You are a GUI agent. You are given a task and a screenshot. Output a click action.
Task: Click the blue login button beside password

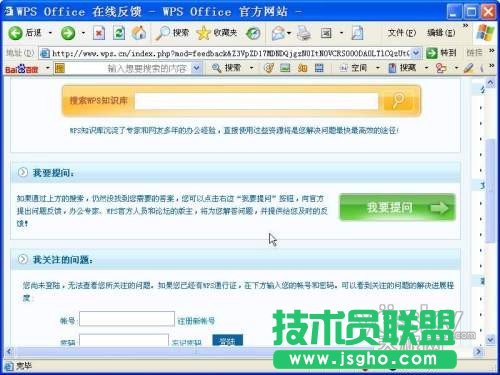click(x=228, y=341)
